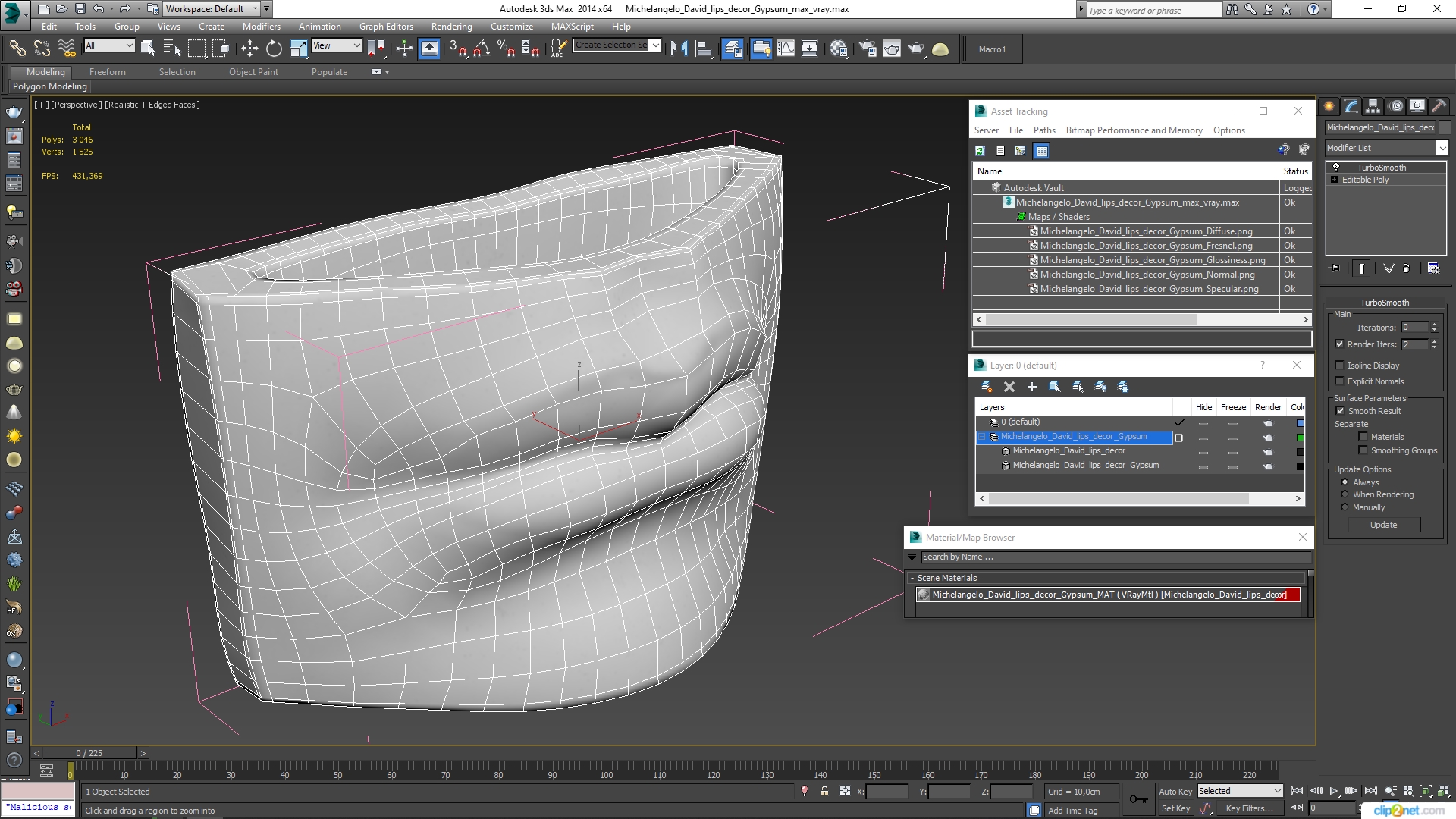Delete highlighted layer in Layer dialog
This screenshot has width=1456, height=819.
[1009, 387]
